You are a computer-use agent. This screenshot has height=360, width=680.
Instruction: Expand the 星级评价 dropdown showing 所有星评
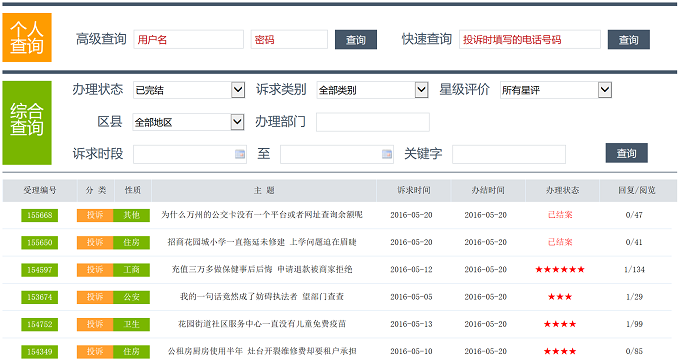pyautogui.click(x=556, y=90)
